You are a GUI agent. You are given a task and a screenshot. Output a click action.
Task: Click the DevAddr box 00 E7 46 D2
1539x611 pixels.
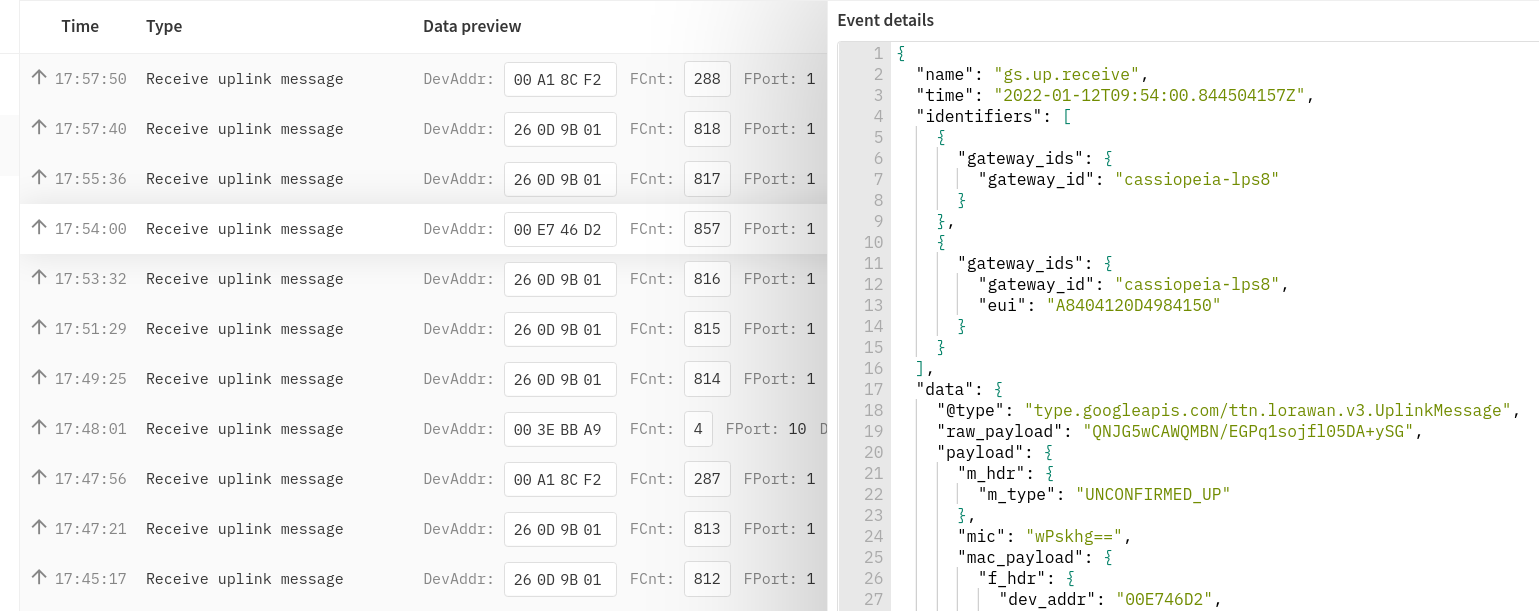coord(559,229)
